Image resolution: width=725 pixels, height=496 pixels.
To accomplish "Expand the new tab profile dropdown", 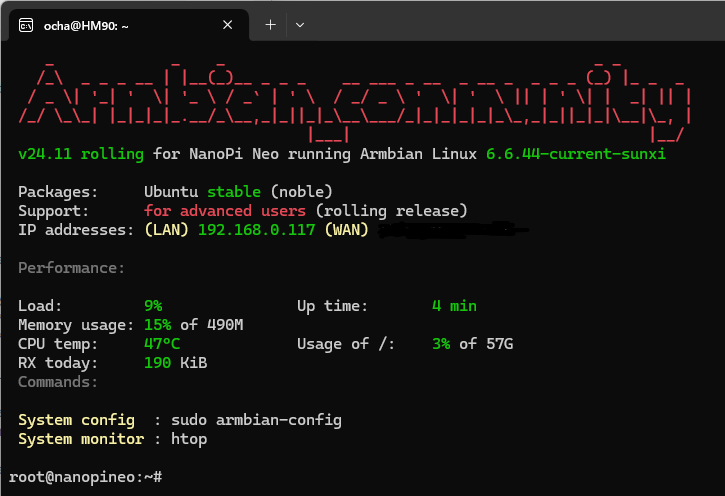I will click(x=300, y=25).
